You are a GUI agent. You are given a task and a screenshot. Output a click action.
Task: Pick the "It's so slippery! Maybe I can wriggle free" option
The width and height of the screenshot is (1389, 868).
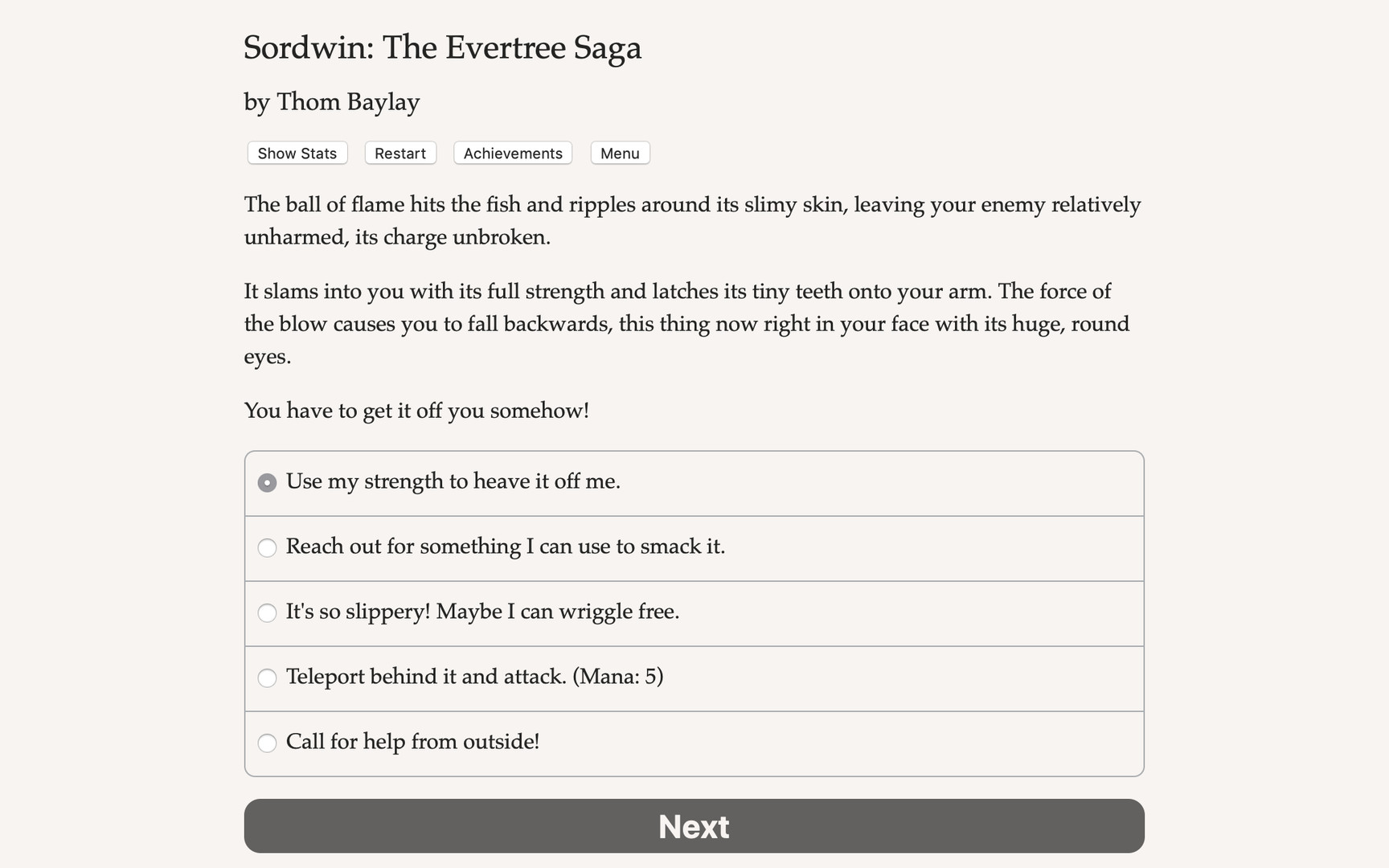click(x=481, y=612)
